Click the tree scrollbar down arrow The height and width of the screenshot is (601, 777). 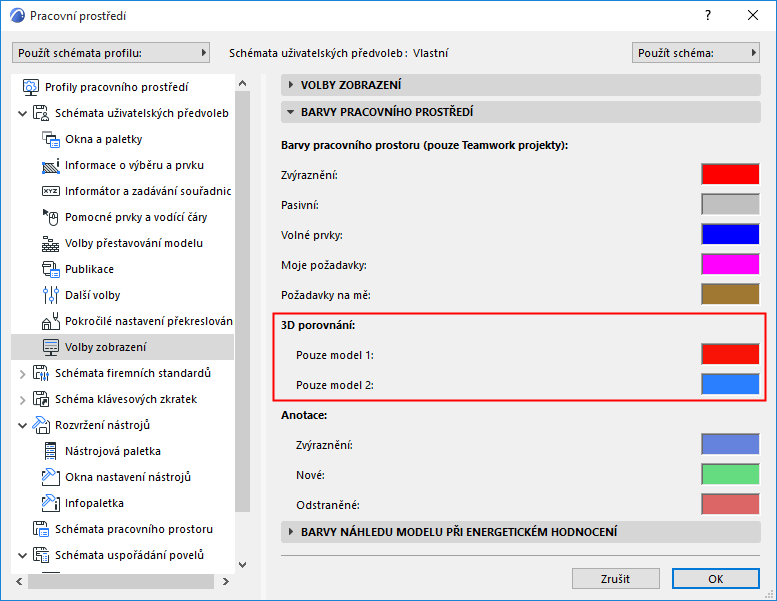click(242, 564)
